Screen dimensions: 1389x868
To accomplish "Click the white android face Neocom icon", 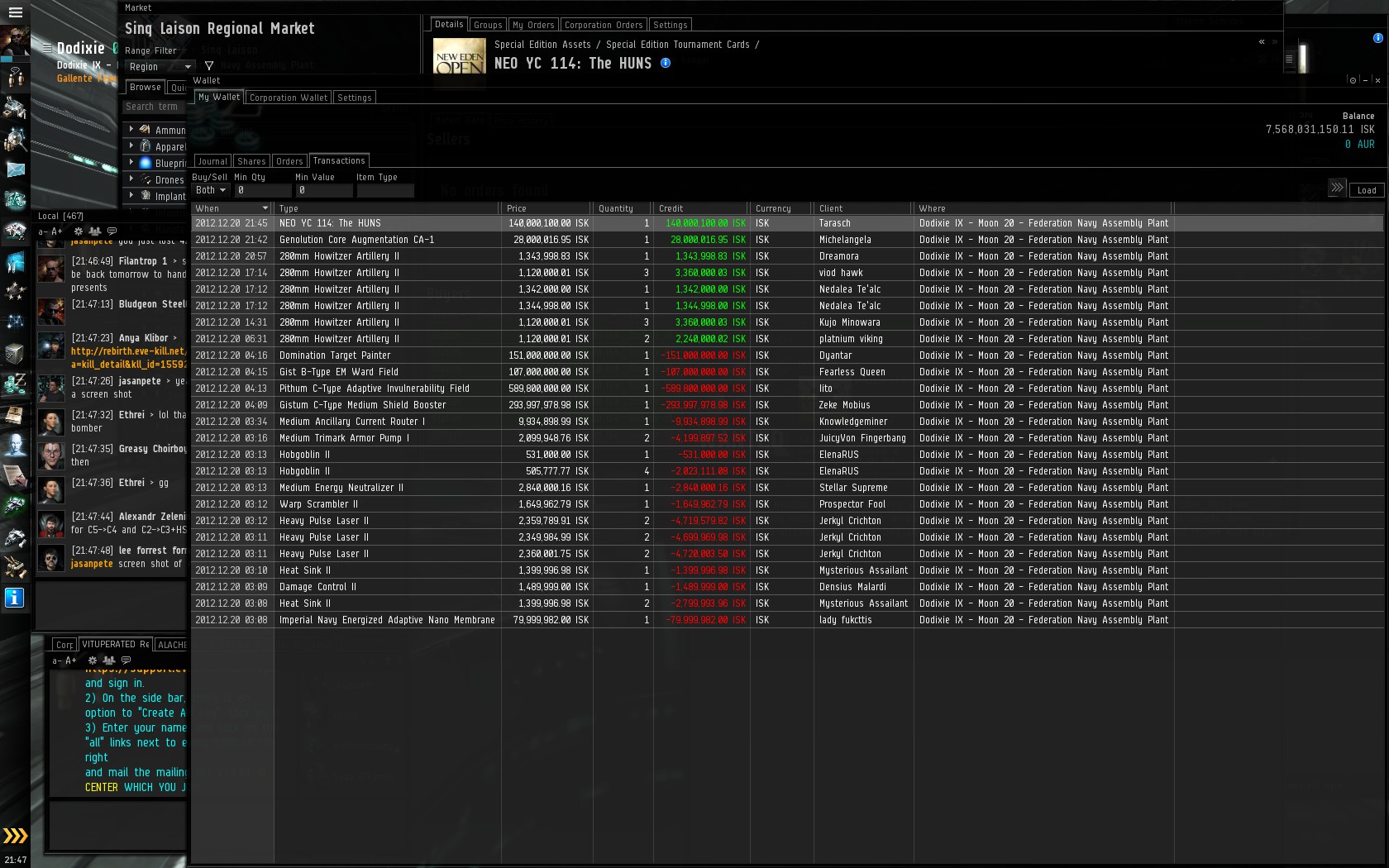I will coord(15,445).
